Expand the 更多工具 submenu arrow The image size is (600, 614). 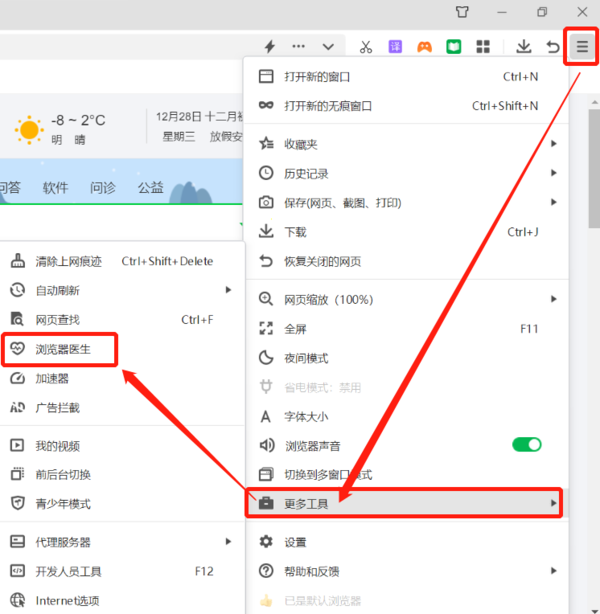[x=553, y=503]
